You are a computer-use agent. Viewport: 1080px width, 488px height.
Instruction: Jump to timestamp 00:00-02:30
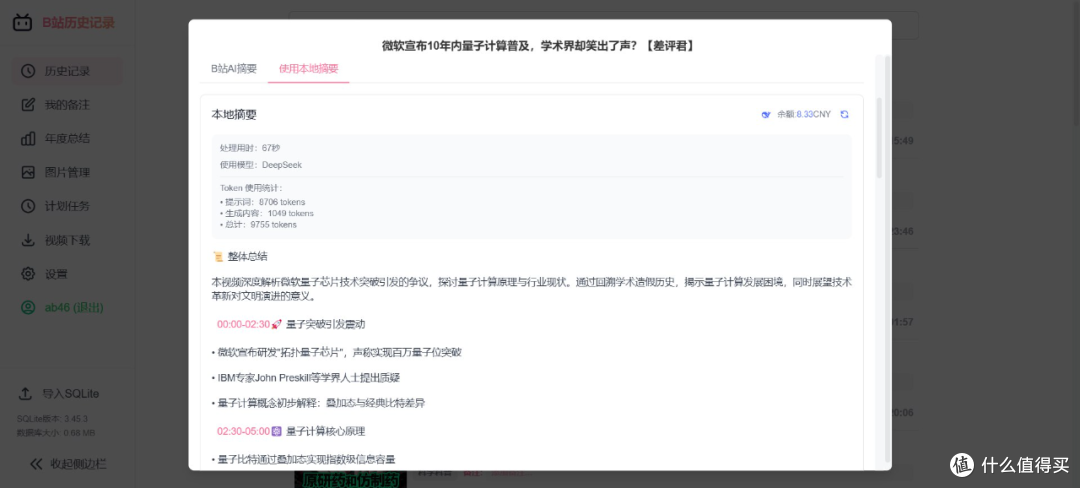(243, 324)
